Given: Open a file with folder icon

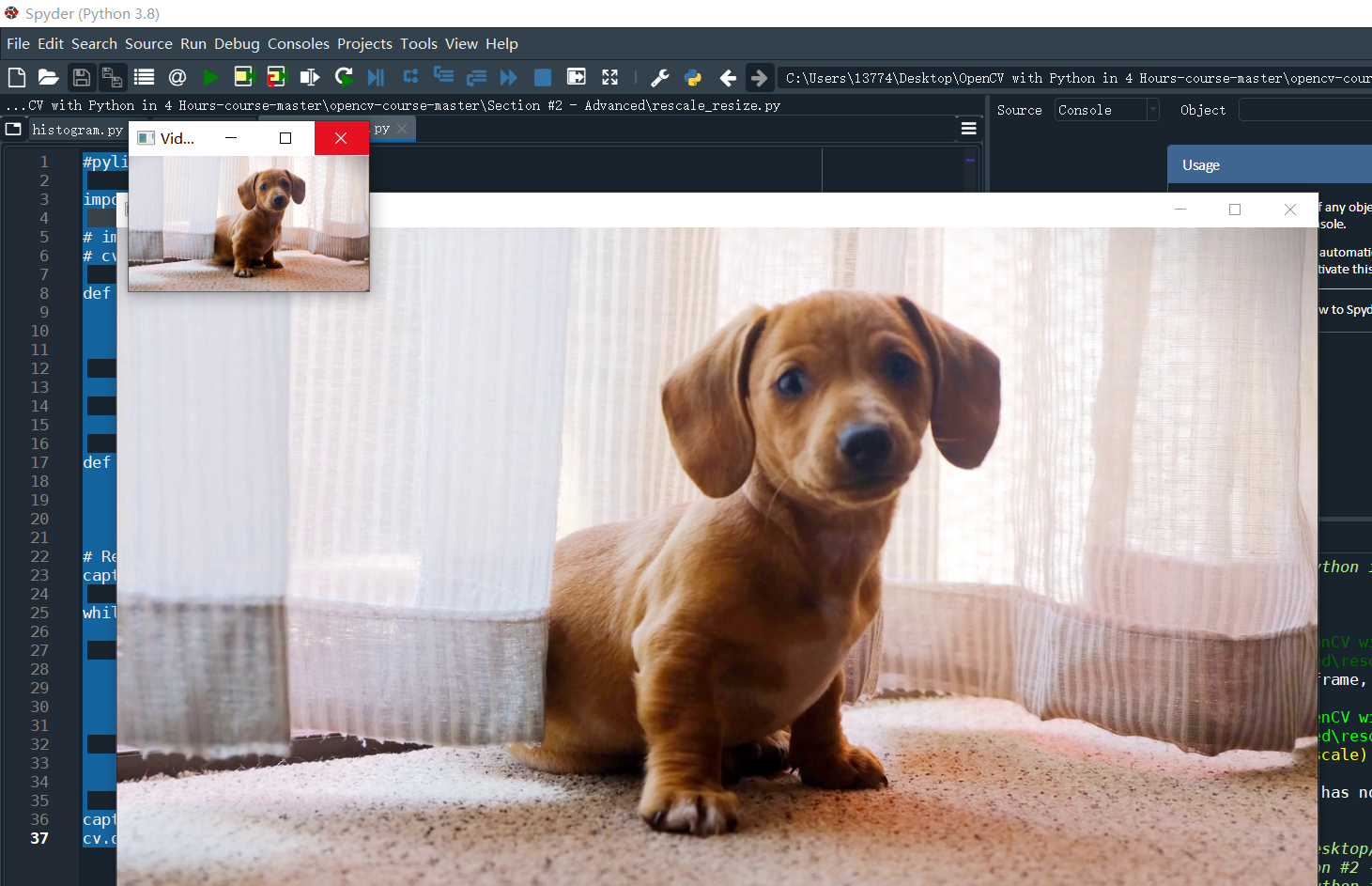Looking at the screenshot, I should tap(48, 77).
